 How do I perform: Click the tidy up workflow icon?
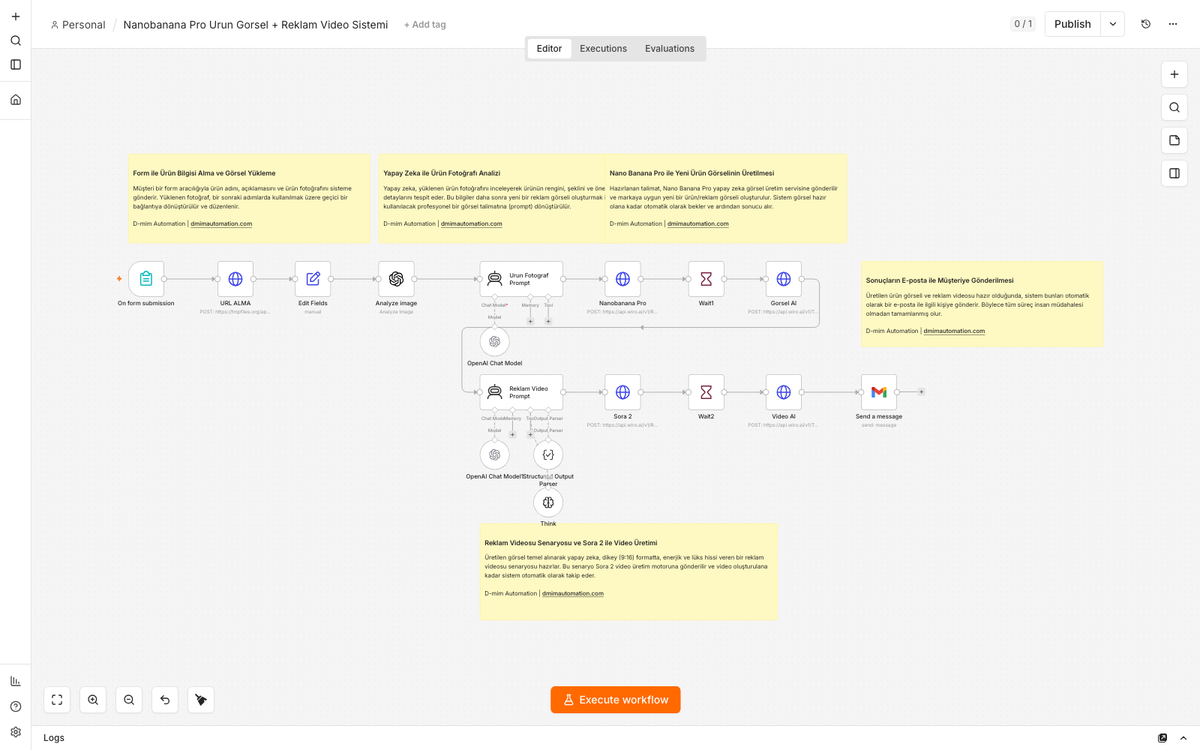click(201, 700)
